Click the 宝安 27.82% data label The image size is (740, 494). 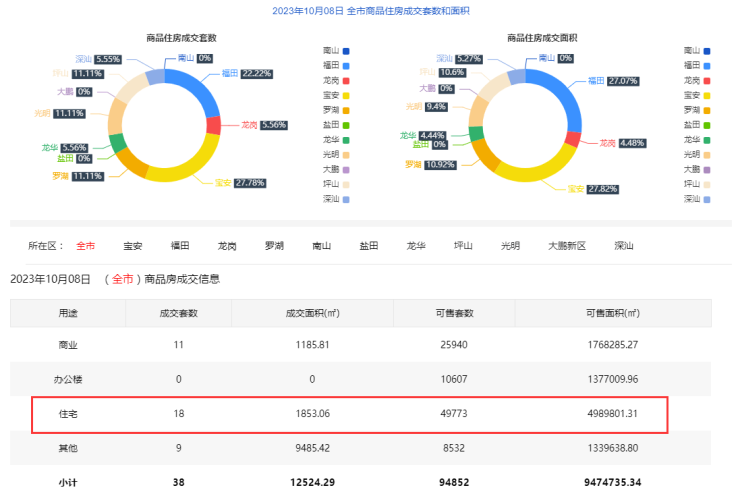[599, 188]
